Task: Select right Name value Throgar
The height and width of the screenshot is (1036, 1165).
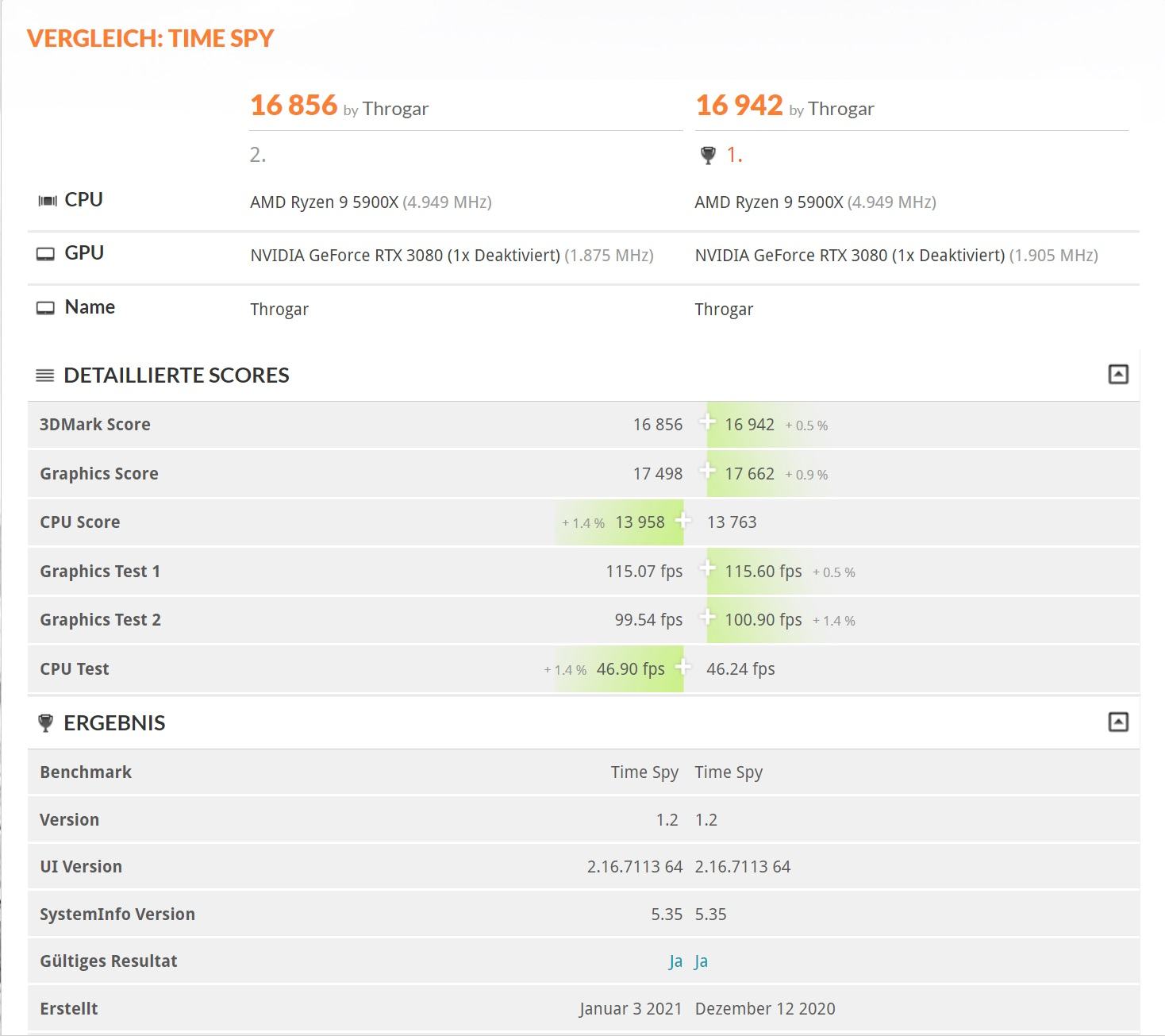Action: click(724, 310)
